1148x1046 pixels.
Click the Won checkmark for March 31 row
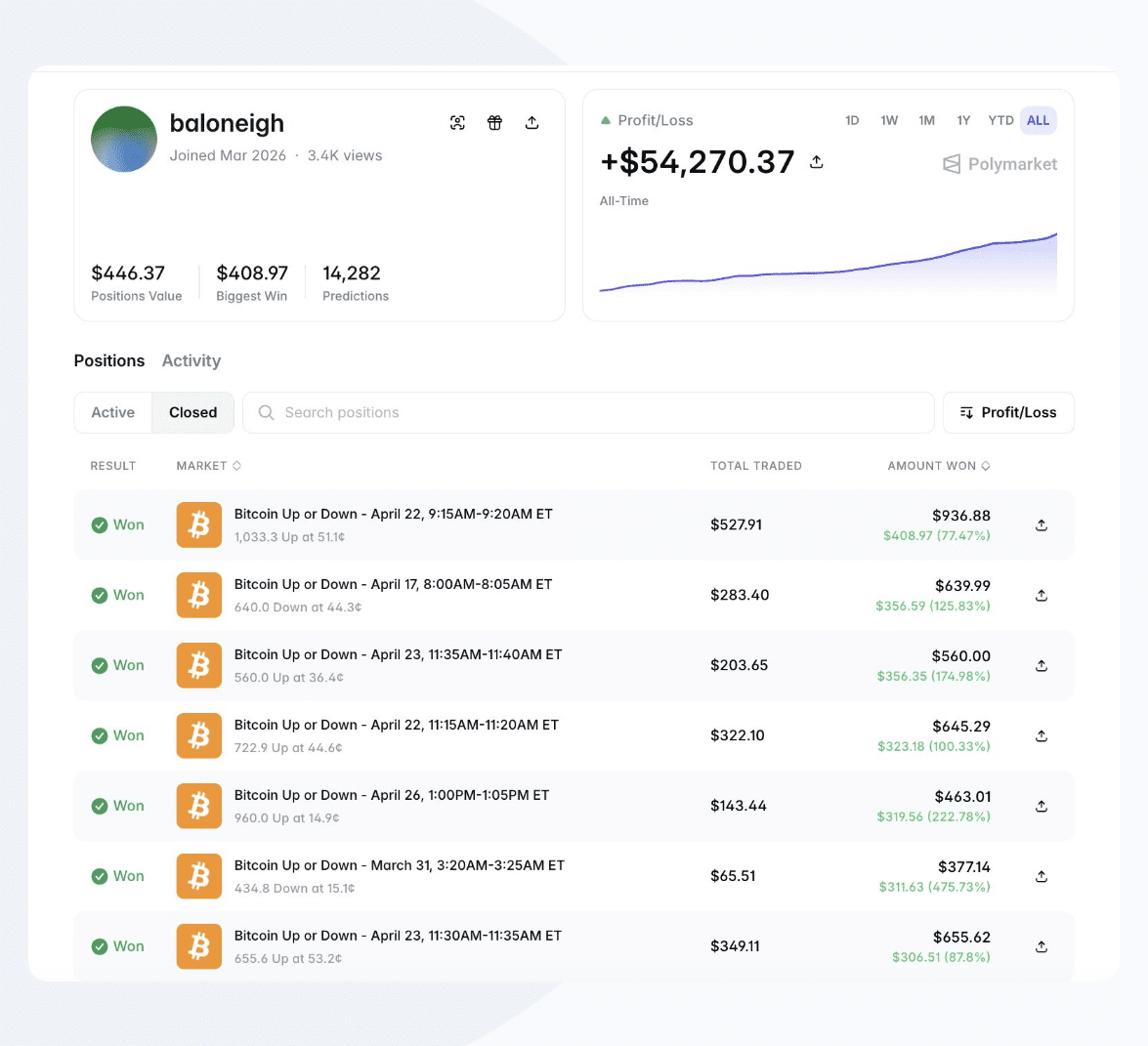coord(100,876)
